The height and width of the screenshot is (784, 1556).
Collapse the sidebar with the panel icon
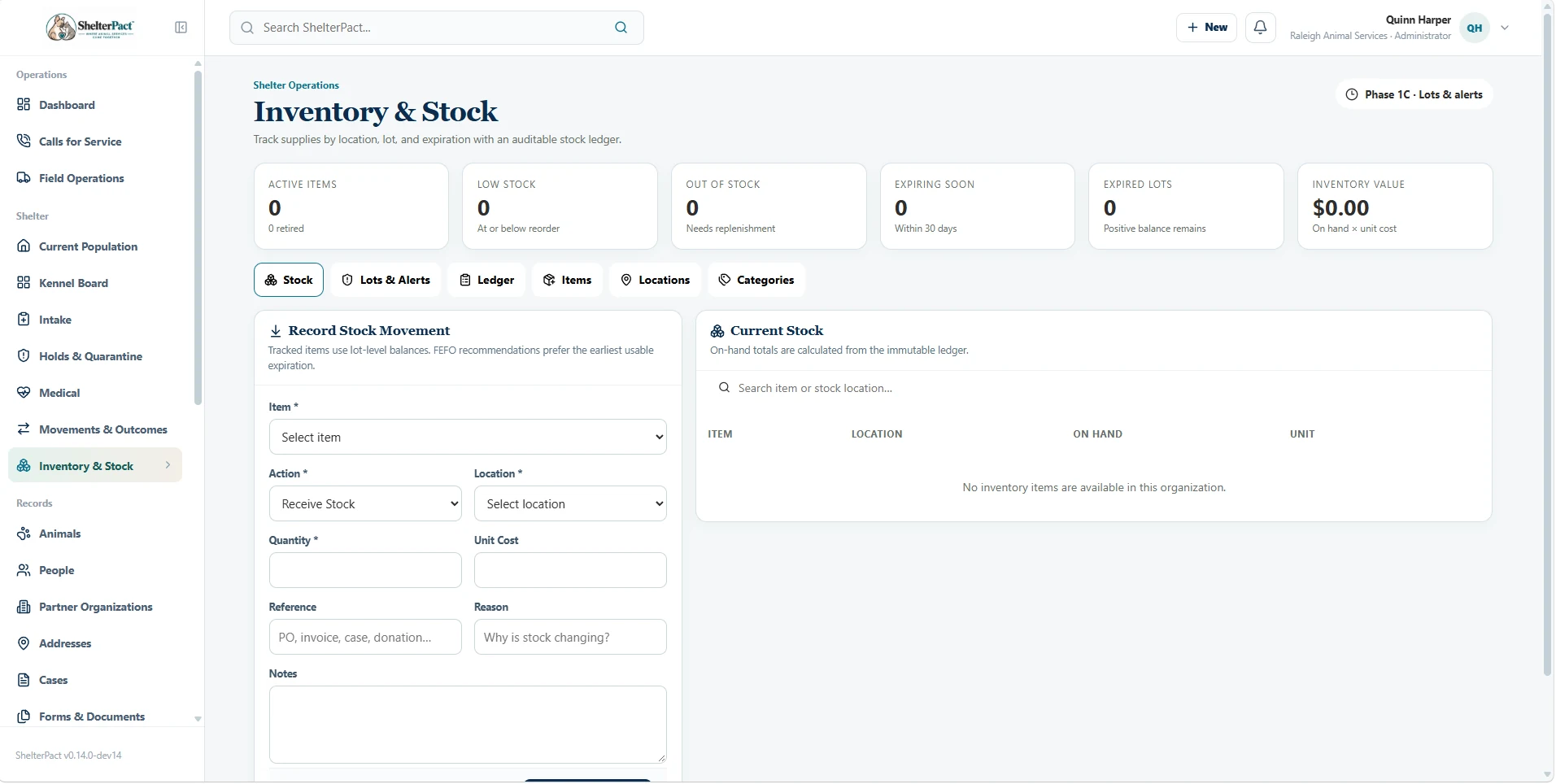[x=181, y=28]
